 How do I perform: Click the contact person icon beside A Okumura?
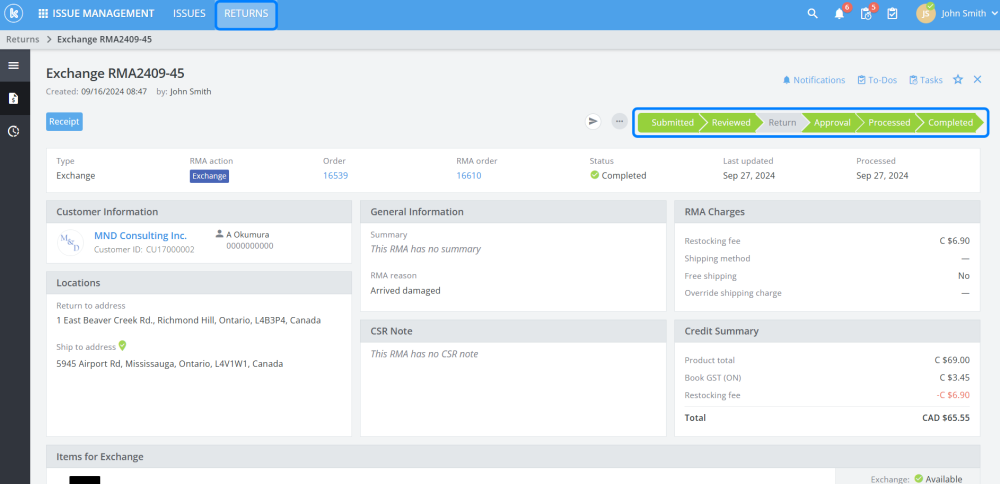click(x=219, y=234)
